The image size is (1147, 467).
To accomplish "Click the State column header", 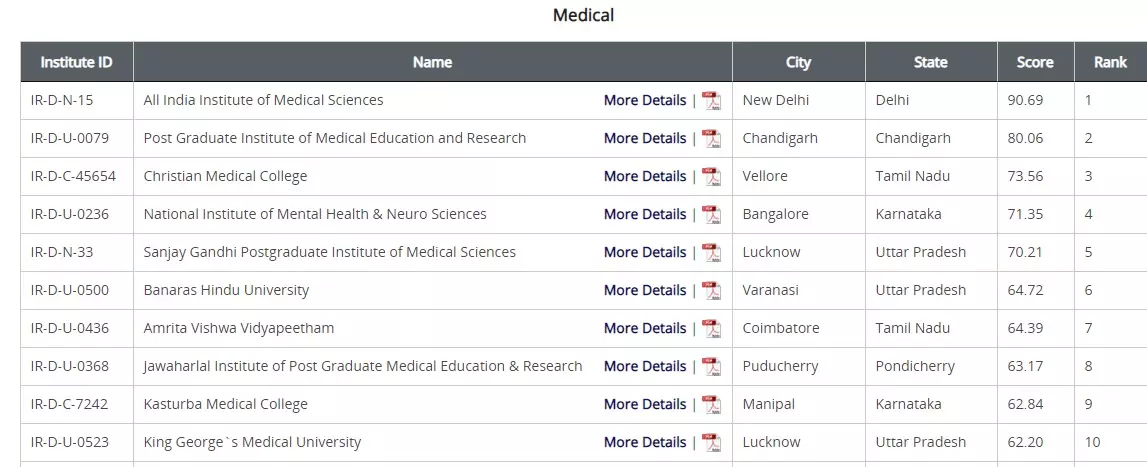I will (930, 62).
